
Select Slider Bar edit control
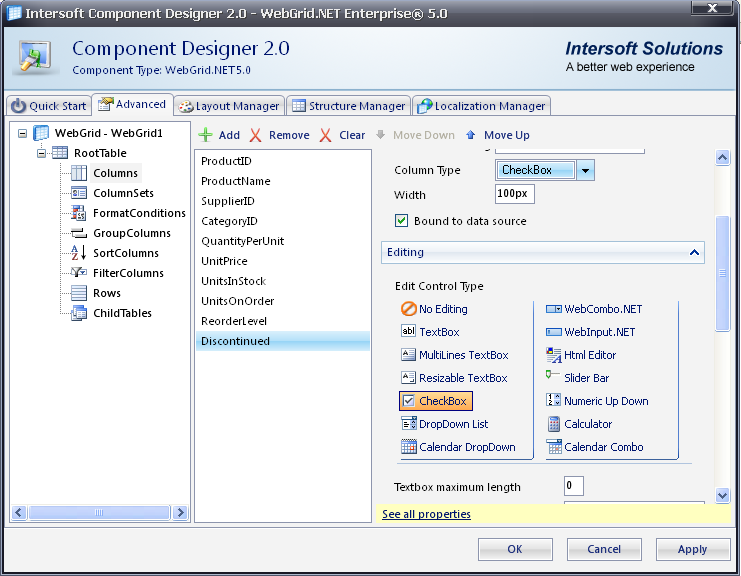click(577, 378)
